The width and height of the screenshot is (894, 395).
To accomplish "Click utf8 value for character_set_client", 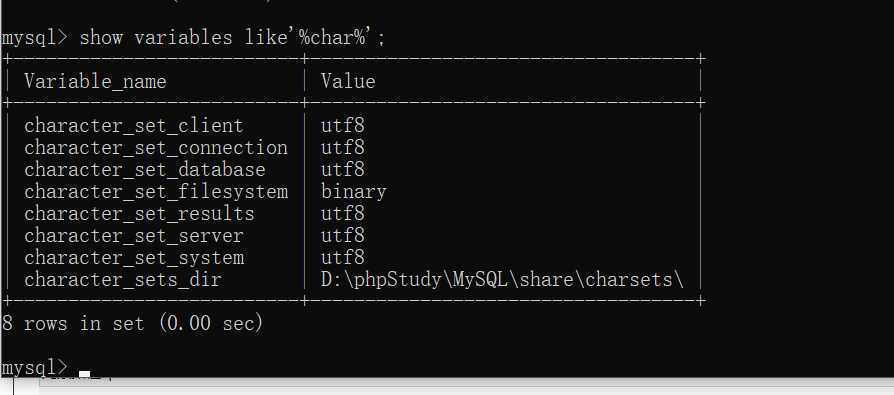I will [342, 125].
